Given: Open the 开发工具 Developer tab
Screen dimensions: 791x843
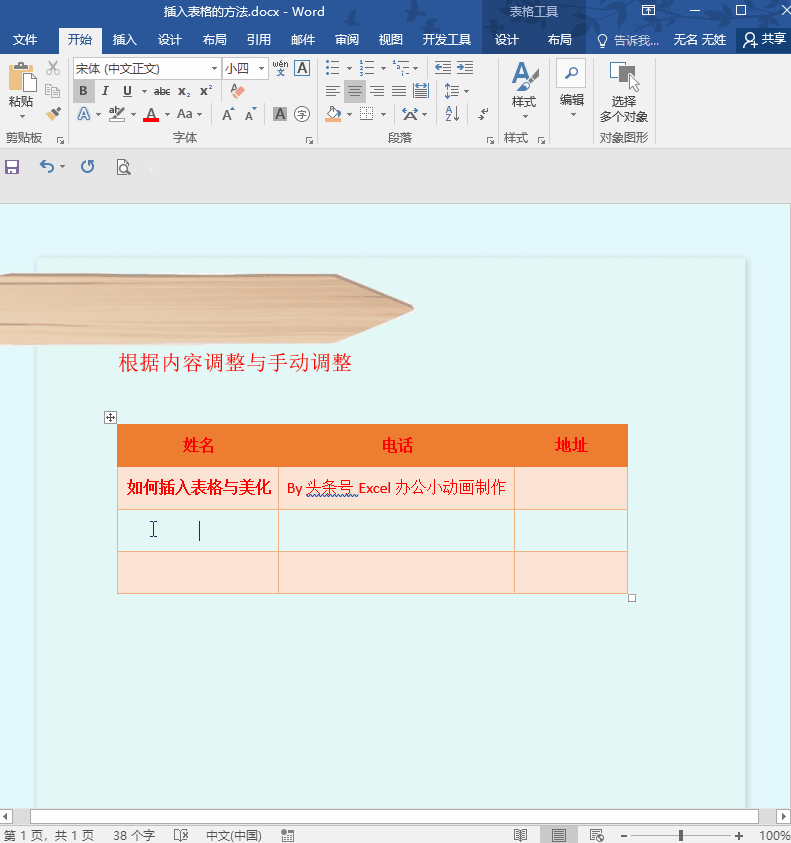Looking at the screenshot, I should pyautogui.click(x=446, y=40).
